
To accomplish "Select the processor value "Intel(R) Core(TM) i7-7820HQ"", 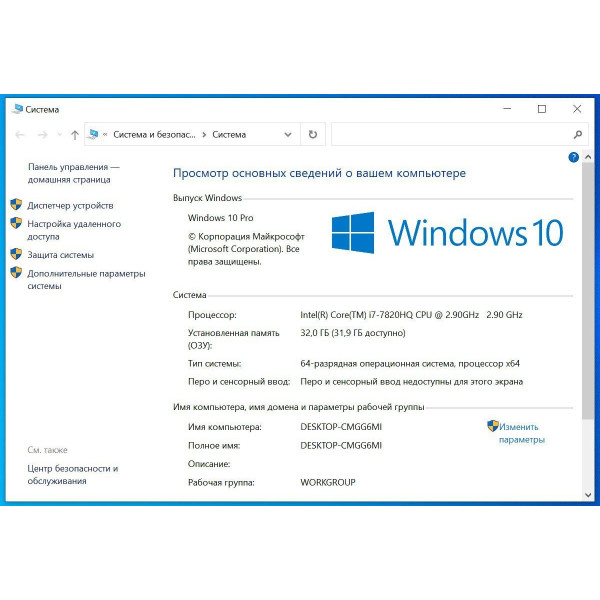I will point(357,315).
